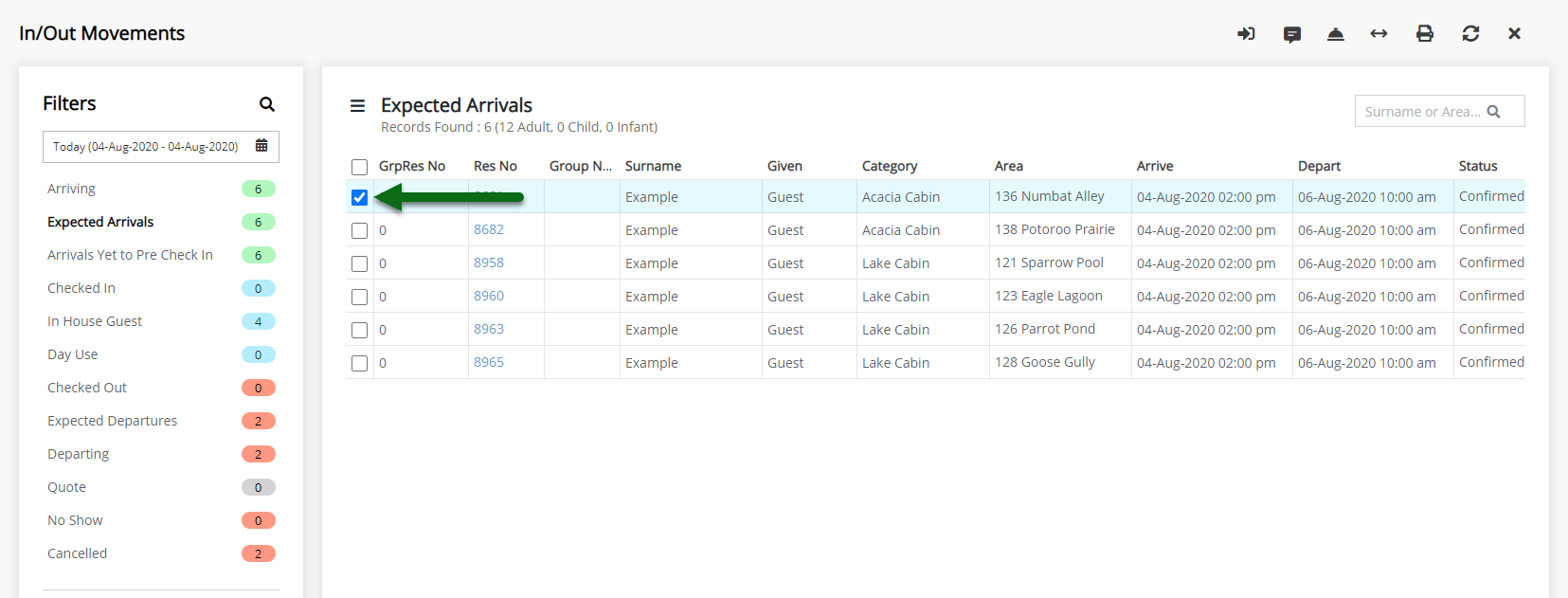This screenshot has width=1568, height=598.
Task: Tick the checkbox for reservation 8960
Action: pos(359,297)
